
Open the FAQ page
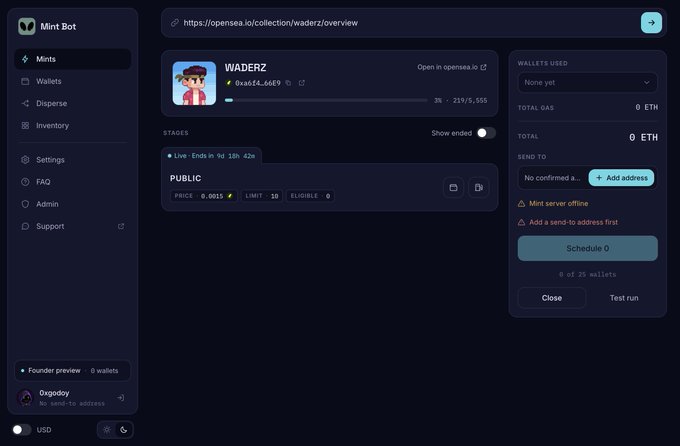coord(73,182)
